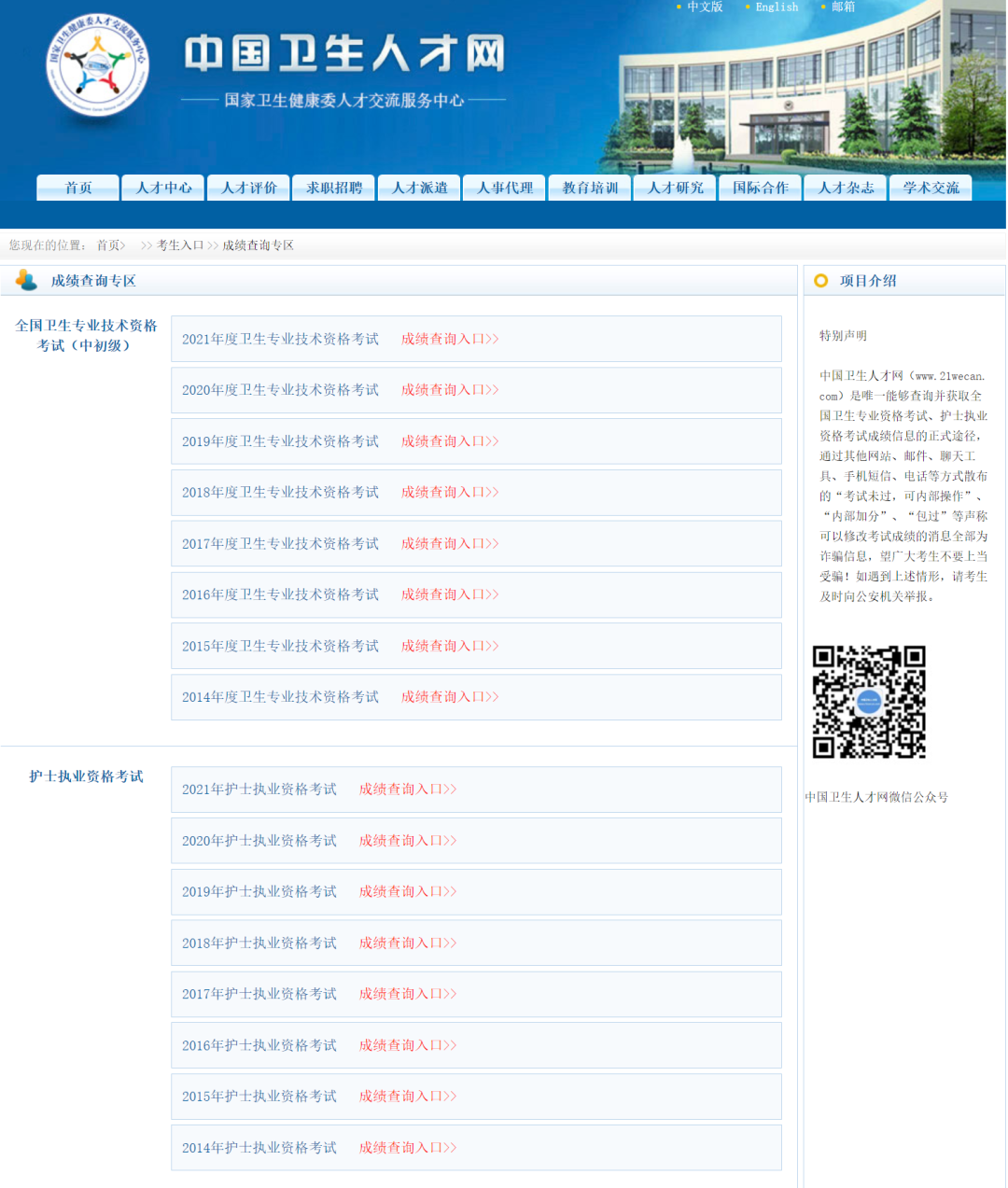Switch to the English version

(774, 7)
